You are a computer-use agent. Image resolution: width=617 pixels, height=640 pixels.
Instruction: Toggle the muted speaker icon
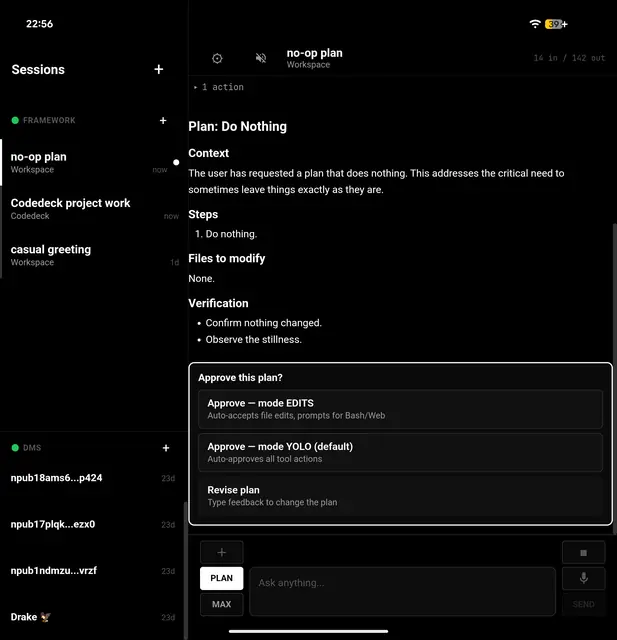(261, 58)
